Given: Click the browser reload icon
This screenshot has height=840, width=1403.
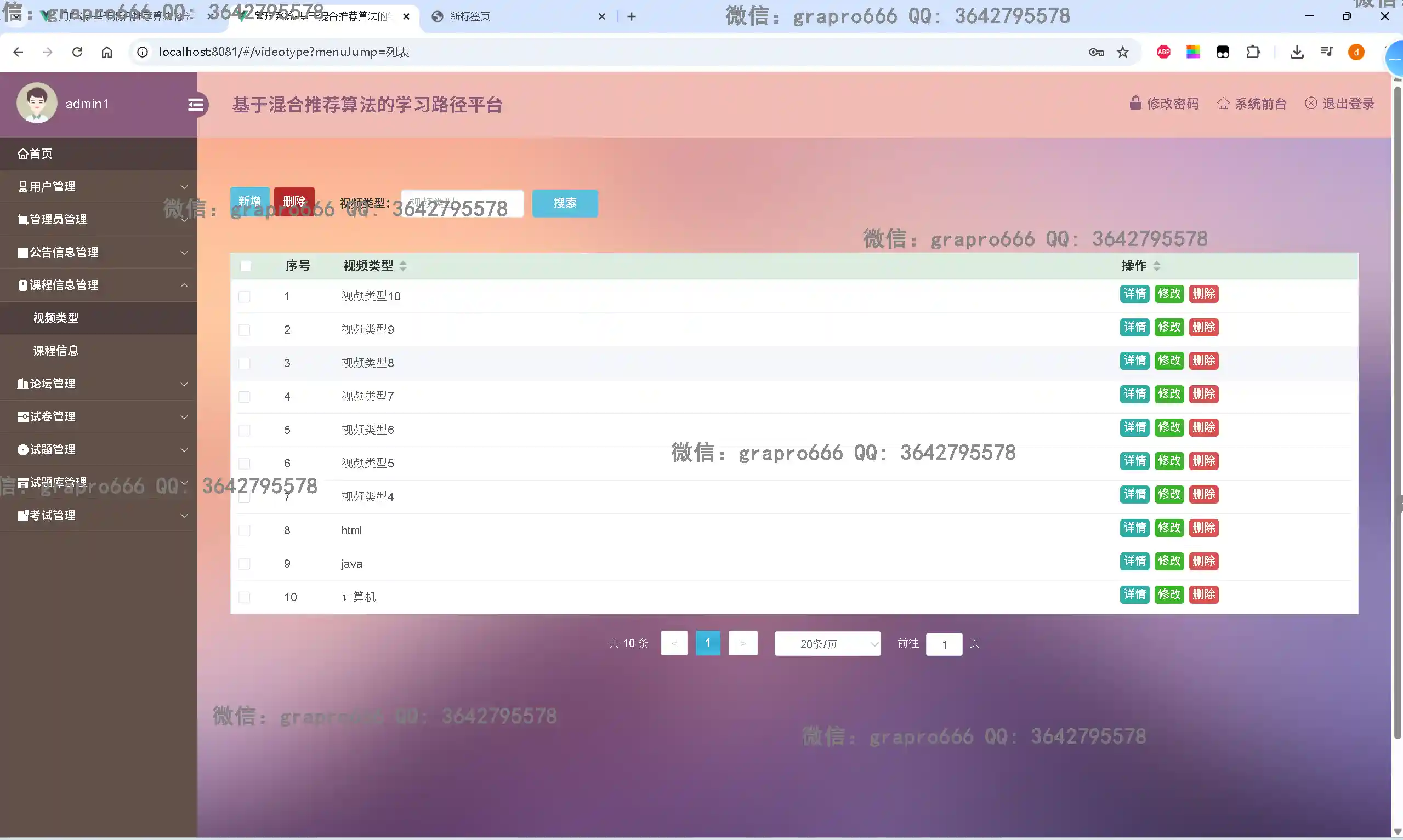Looking at the screenshot, I should 77,52.
